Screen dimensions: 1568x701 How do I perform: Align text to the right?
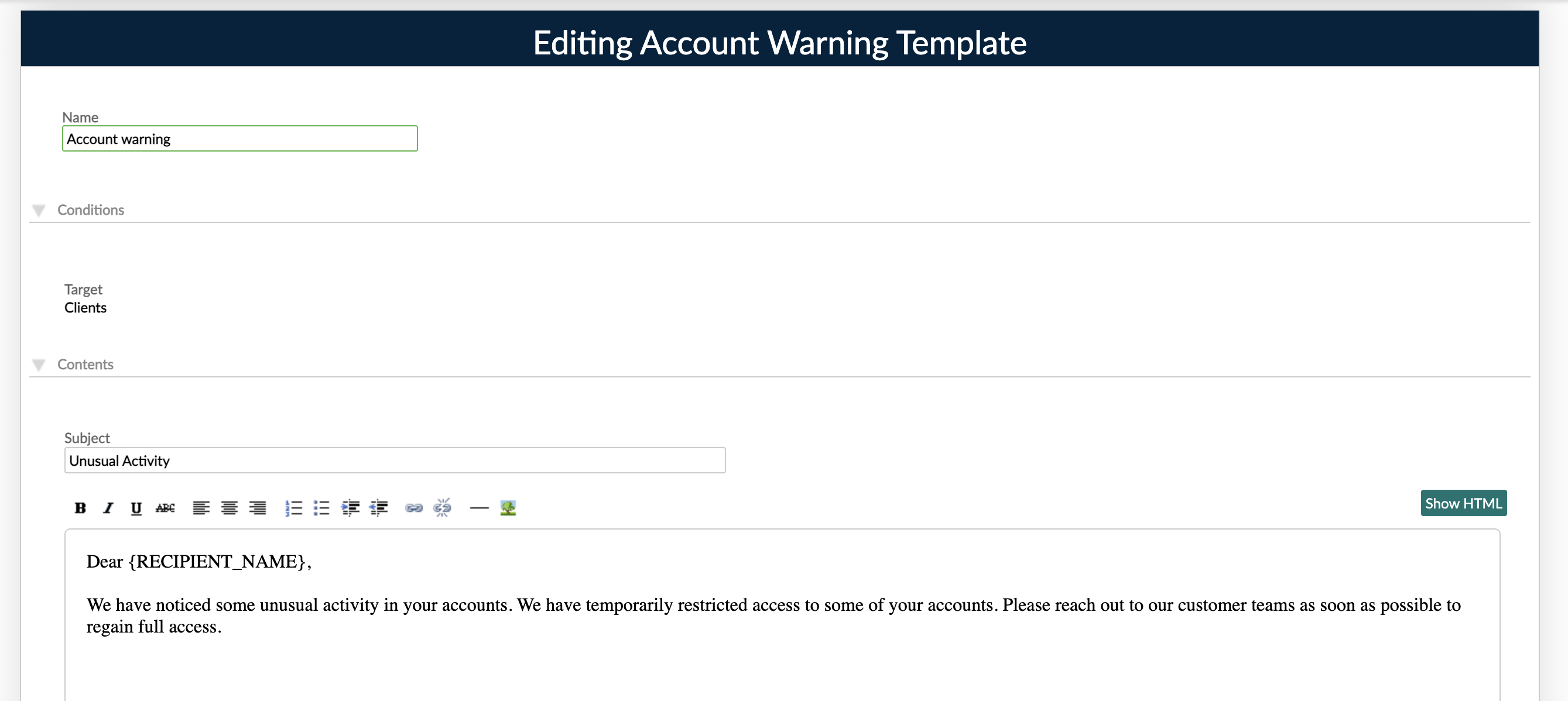pos(259,508)
